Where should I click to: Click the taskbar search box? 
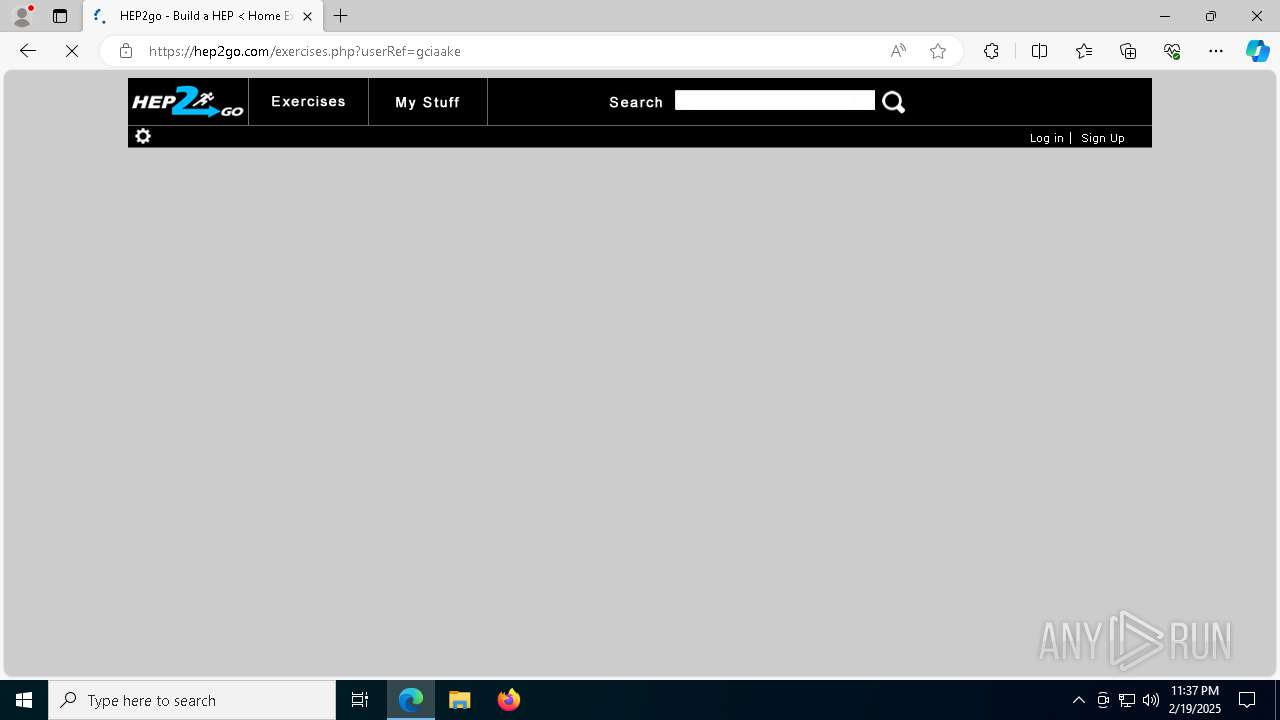[192, 700]
